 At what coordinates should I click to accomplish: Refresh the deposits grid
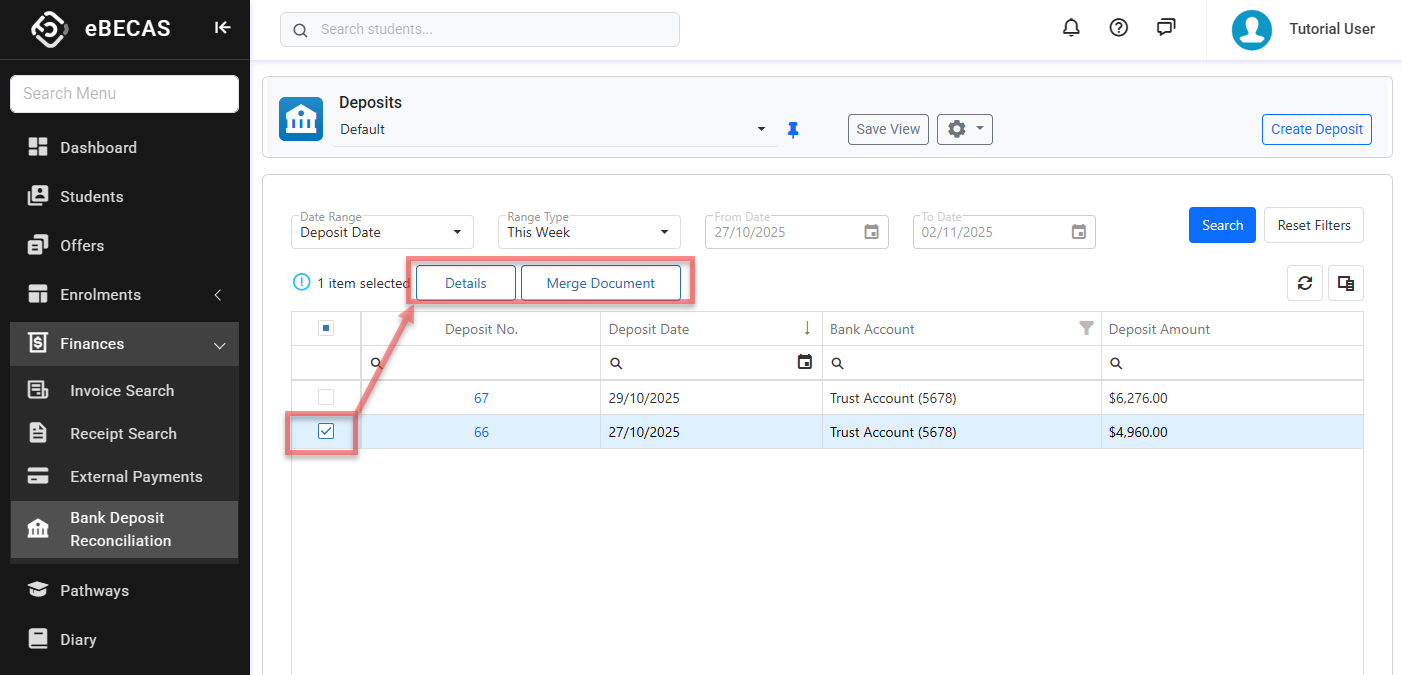[1305, 283]
